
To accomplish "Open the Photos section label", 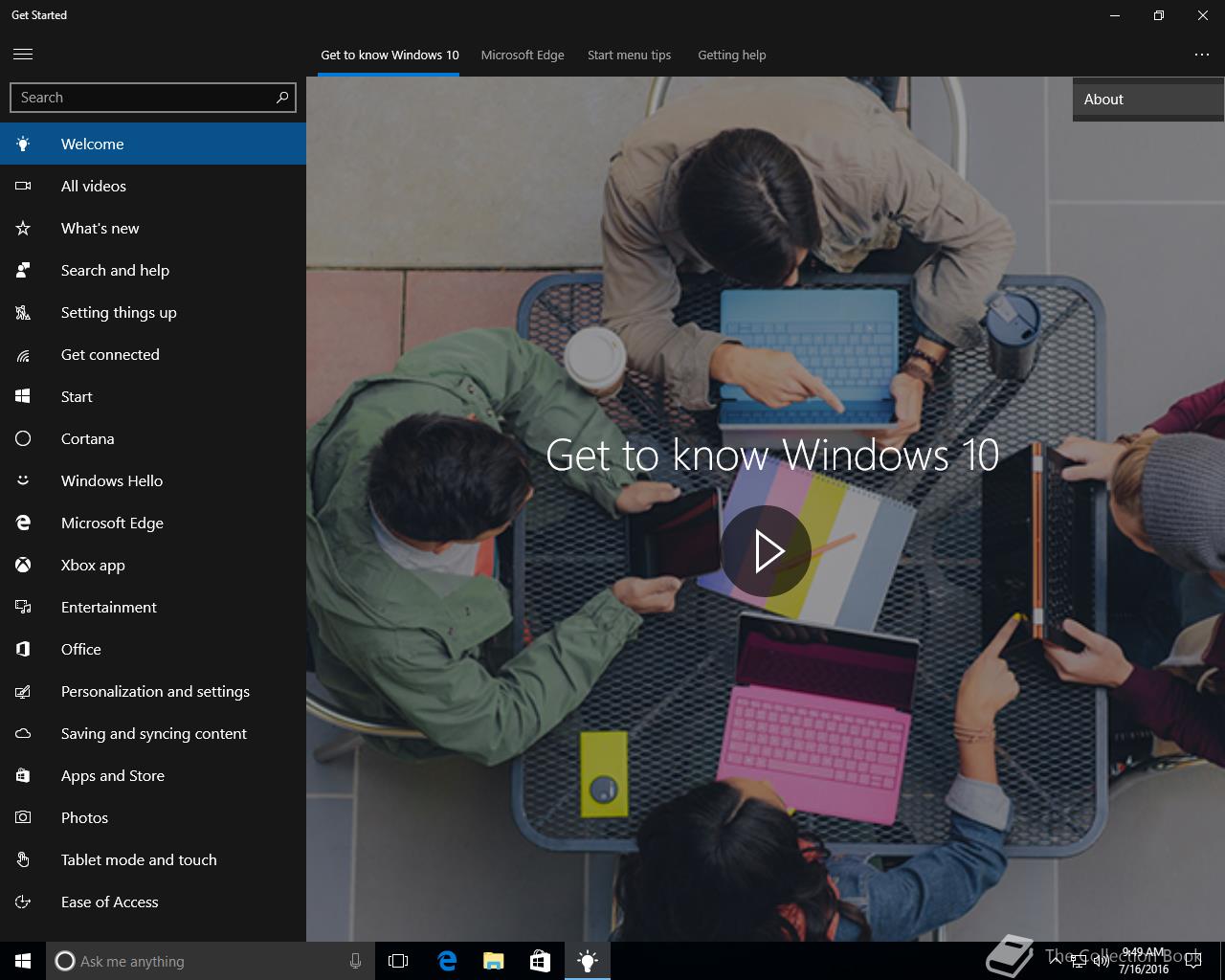I will pyautogui.click(x=84, y=817).
